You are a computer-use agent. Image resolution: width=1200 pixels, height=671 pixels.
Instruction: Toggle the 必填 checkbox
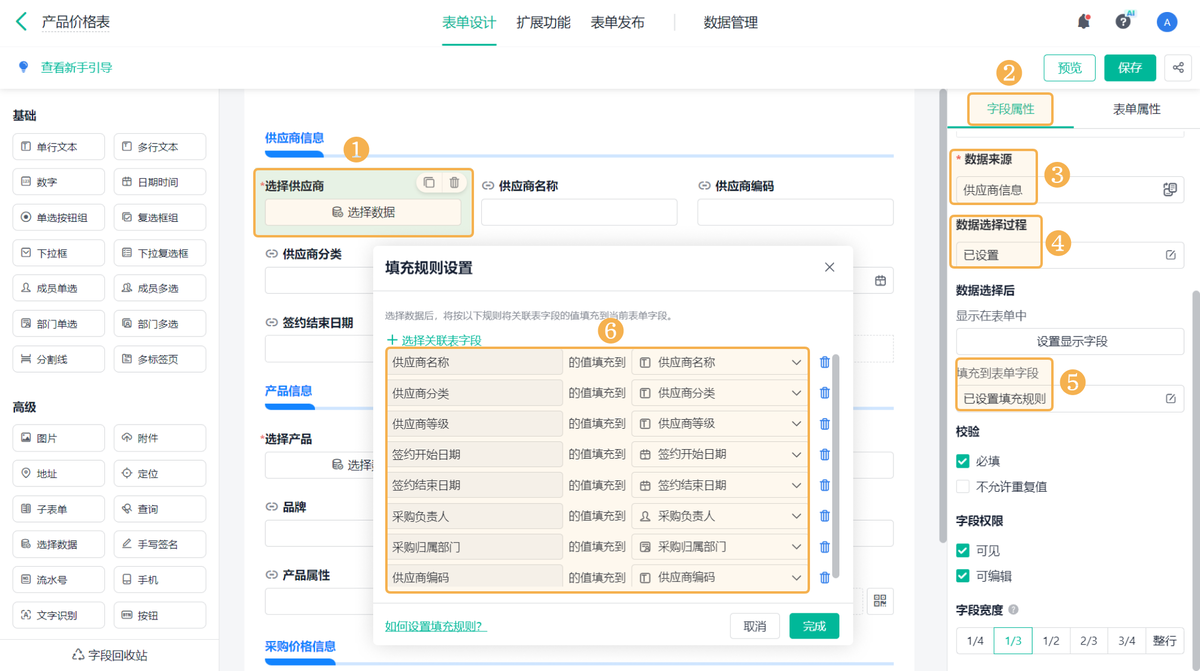pos(963,461)
